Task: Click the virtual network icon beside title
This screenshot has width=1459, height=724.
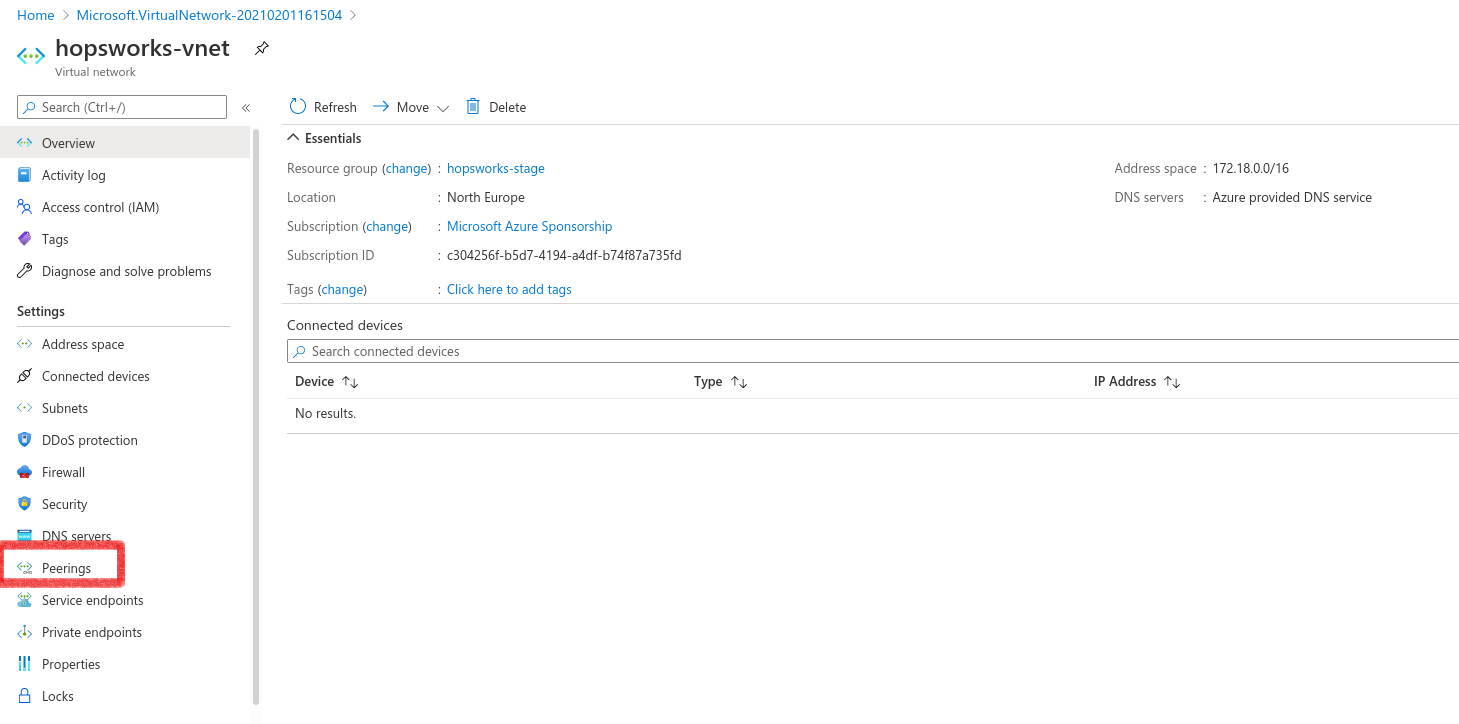Action: 31,56
